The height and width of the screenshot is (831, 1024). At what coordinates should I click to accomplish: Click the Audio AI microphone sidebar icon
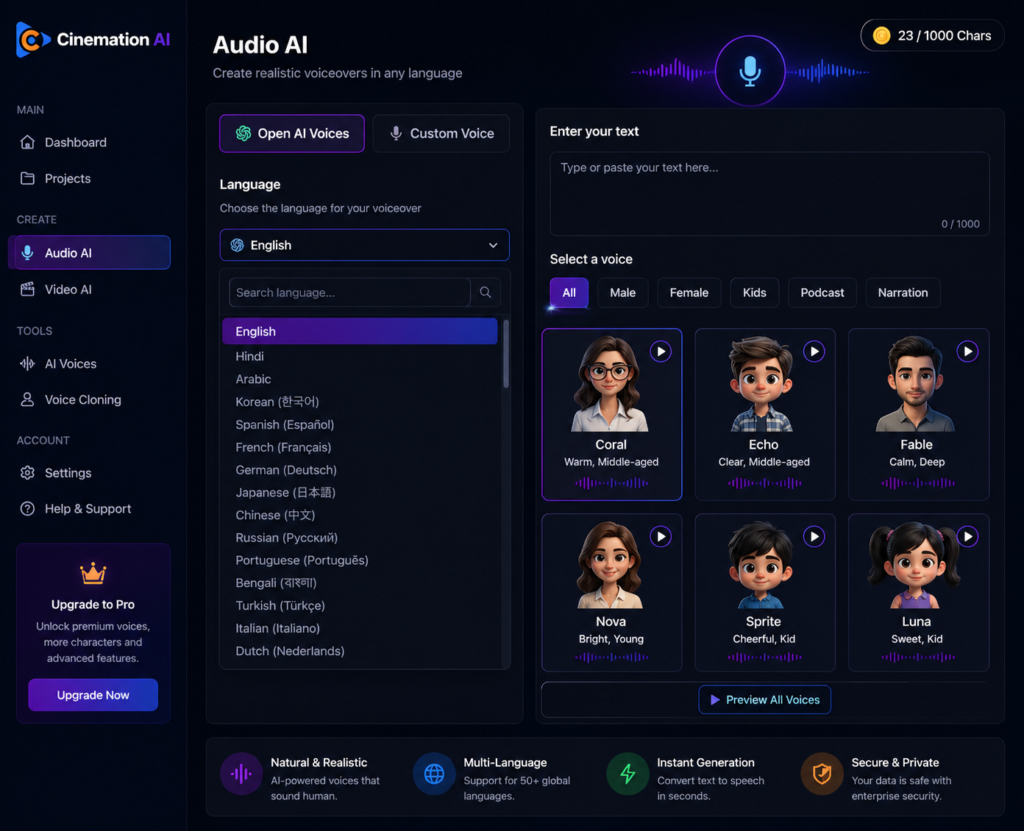(x=27, y=253)
